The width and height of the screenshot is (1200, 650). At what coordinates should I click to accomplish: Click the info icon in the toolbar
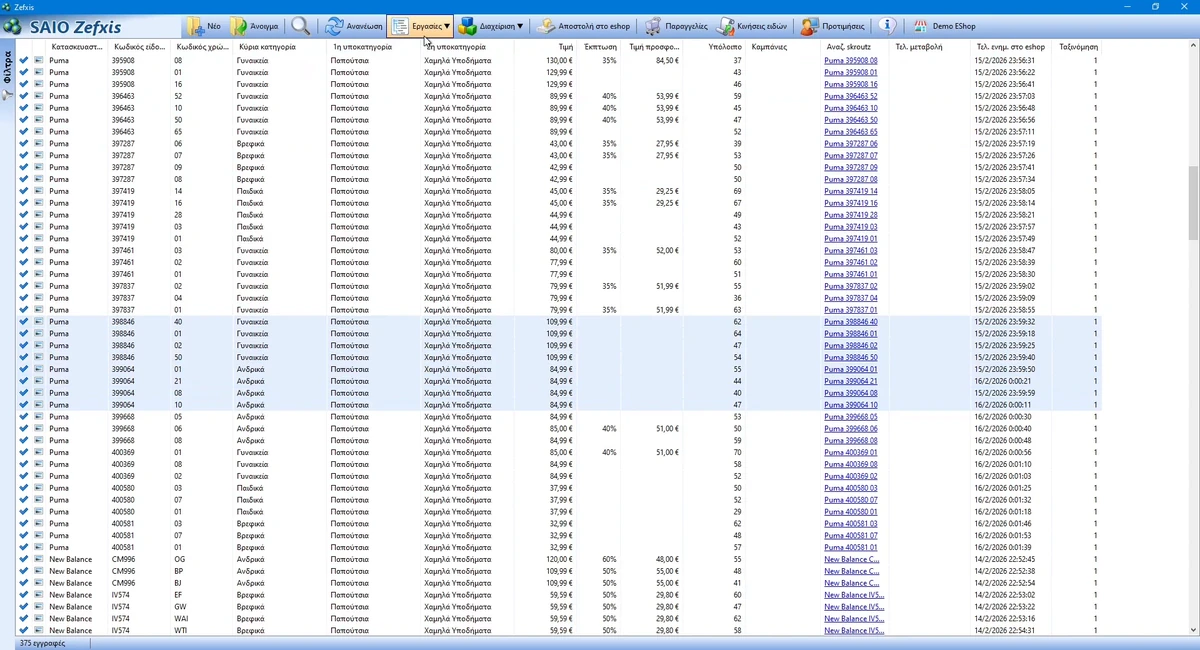pos(888,26)
